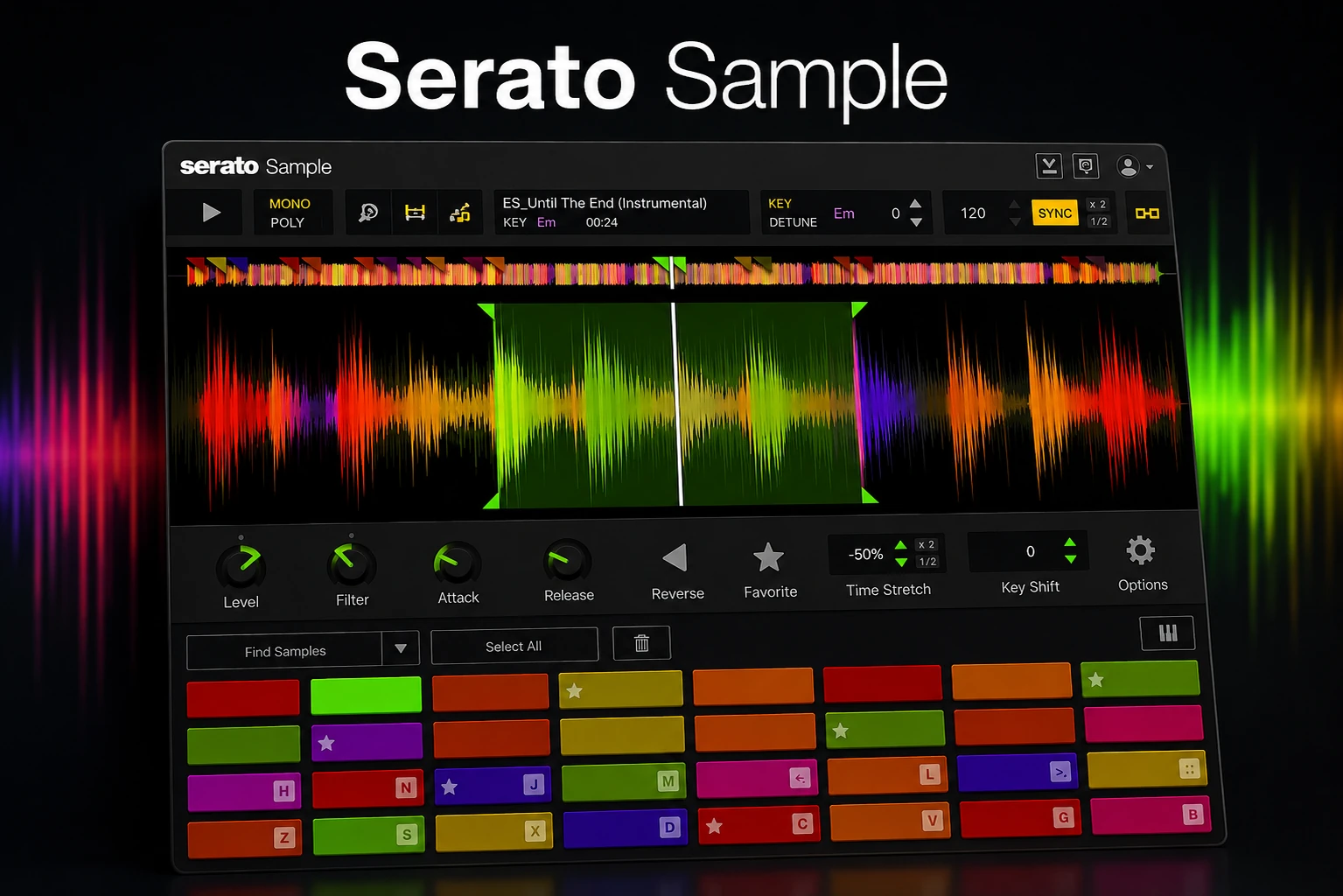The height and width of the screenshot is (896, 1343).
Task: Click the Em key value beside KEY DETUNE
Action: tap(843, 213)
